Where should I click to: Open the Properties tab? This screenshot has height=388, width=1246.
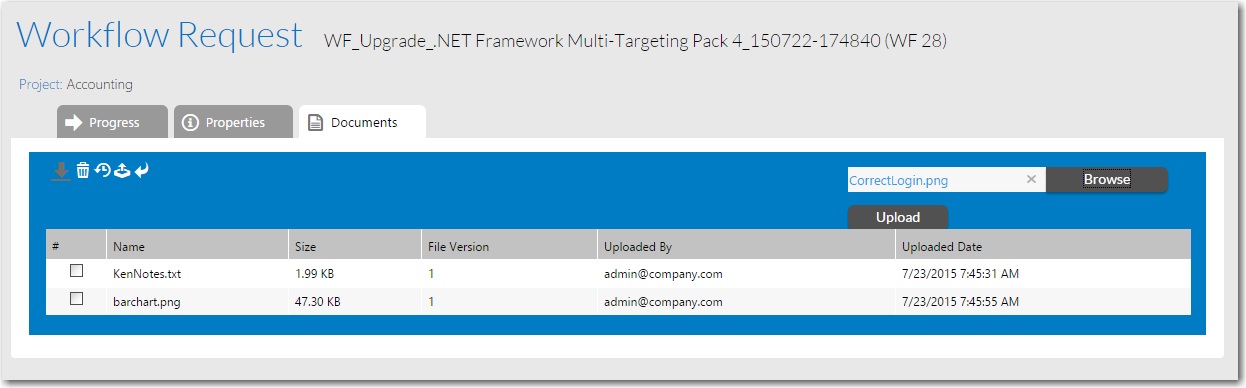(x=233, y=122)
